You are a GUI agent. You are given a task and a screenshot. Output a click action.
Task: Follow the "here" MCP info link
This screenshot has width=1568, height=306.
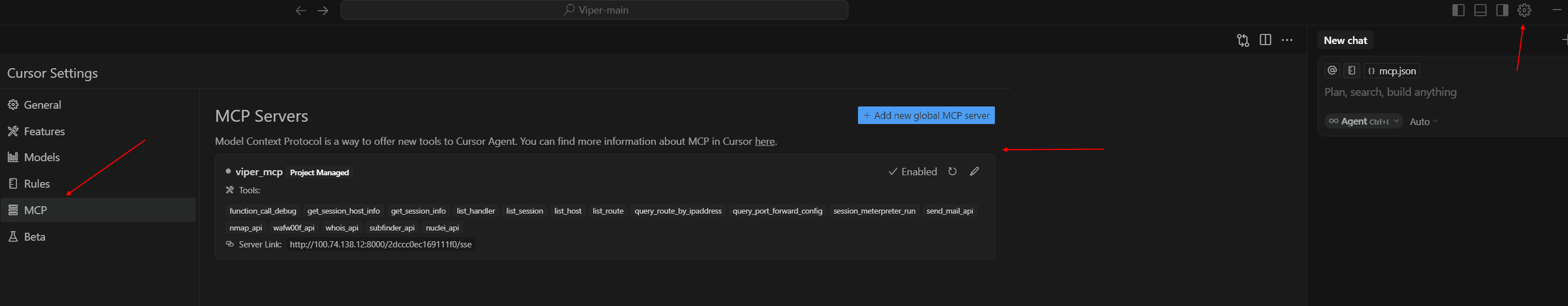(x=765, y=141)
